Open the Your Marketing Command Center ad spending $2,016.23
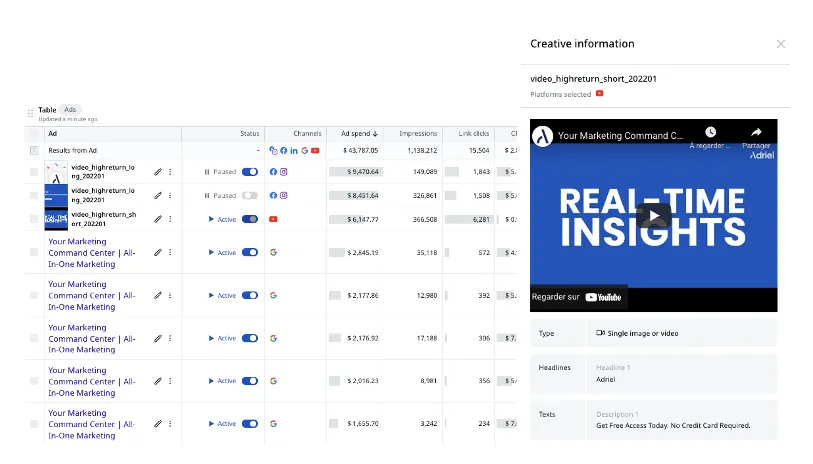 tap(92, 382)
